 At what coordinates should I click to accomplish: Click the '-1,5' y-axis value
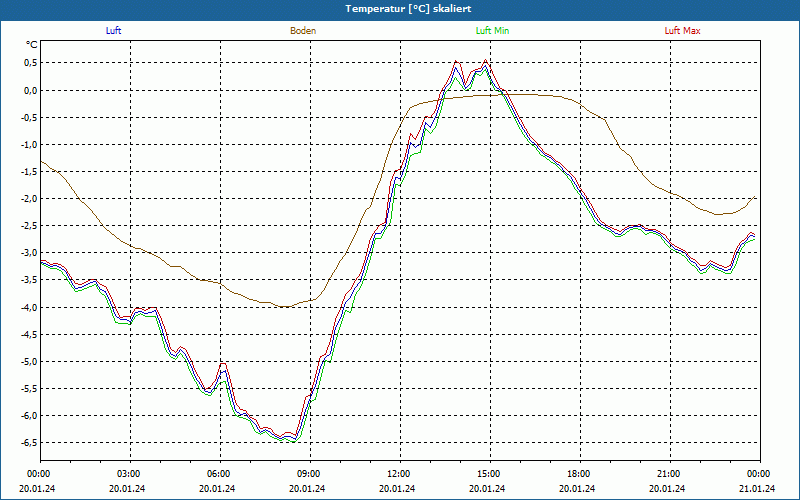coord(29,171)
